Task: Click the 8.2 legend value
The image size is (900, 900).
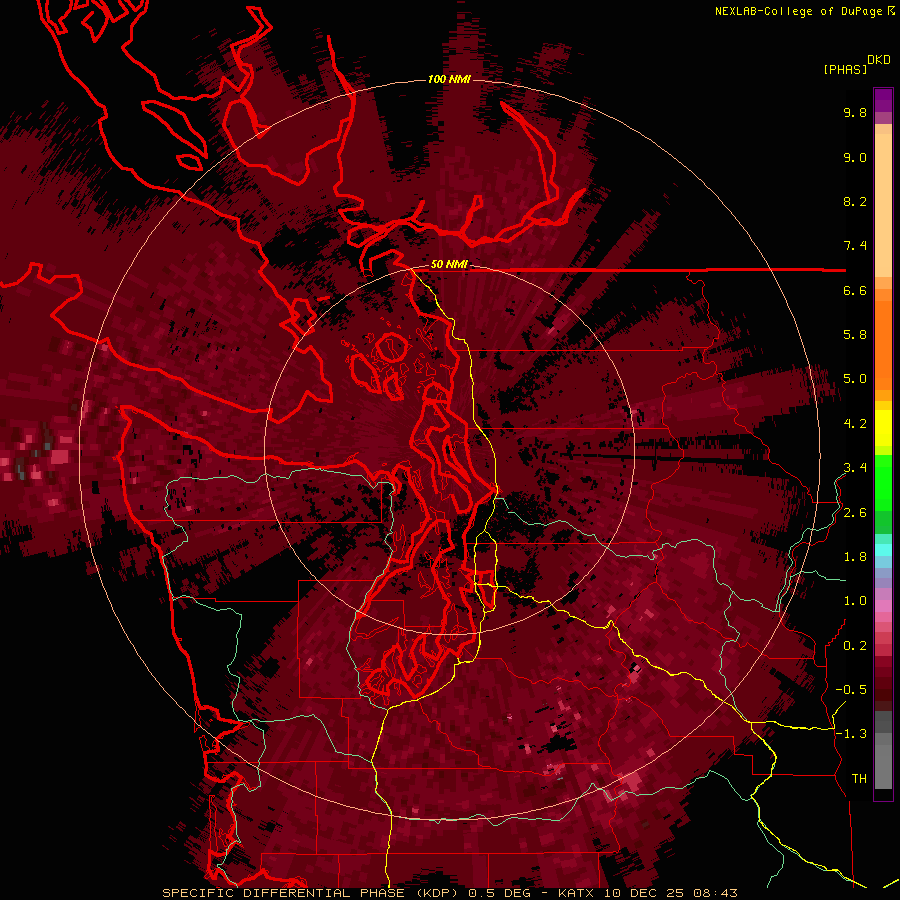Action: coord(855,201)
